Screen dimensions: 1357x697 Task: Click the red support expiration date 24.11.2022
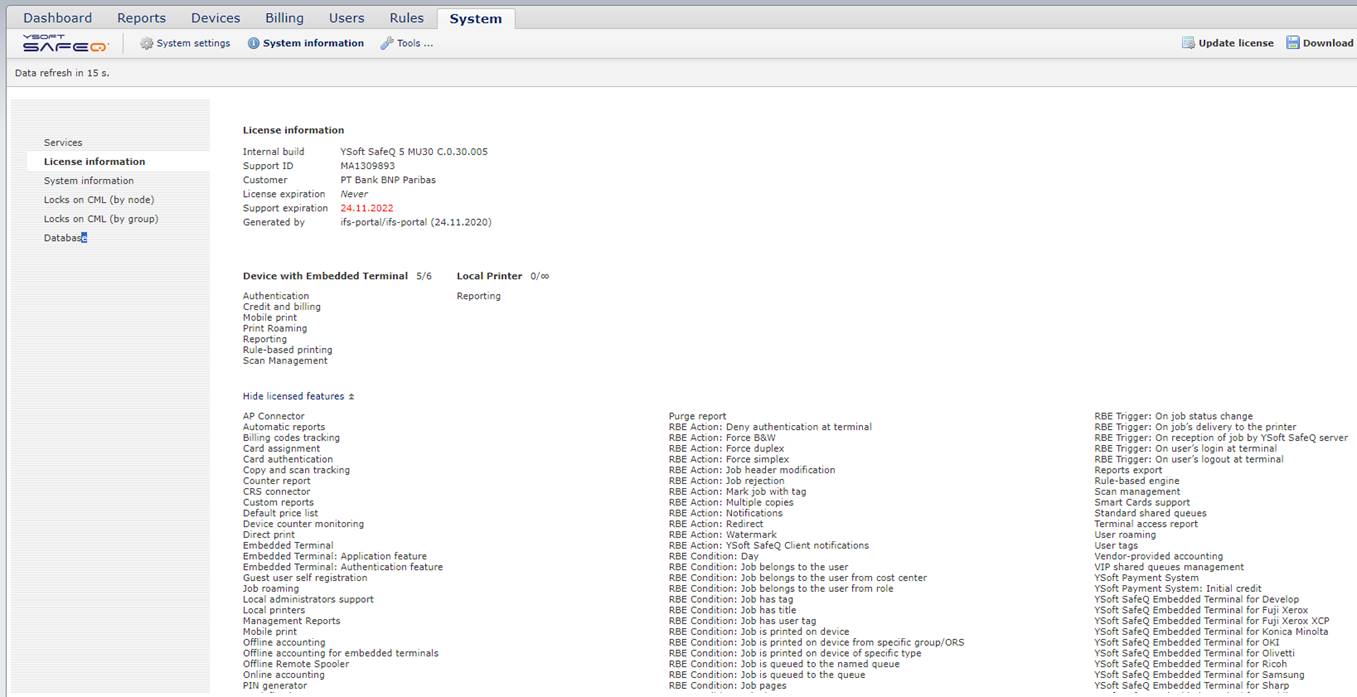pos(367,208)
